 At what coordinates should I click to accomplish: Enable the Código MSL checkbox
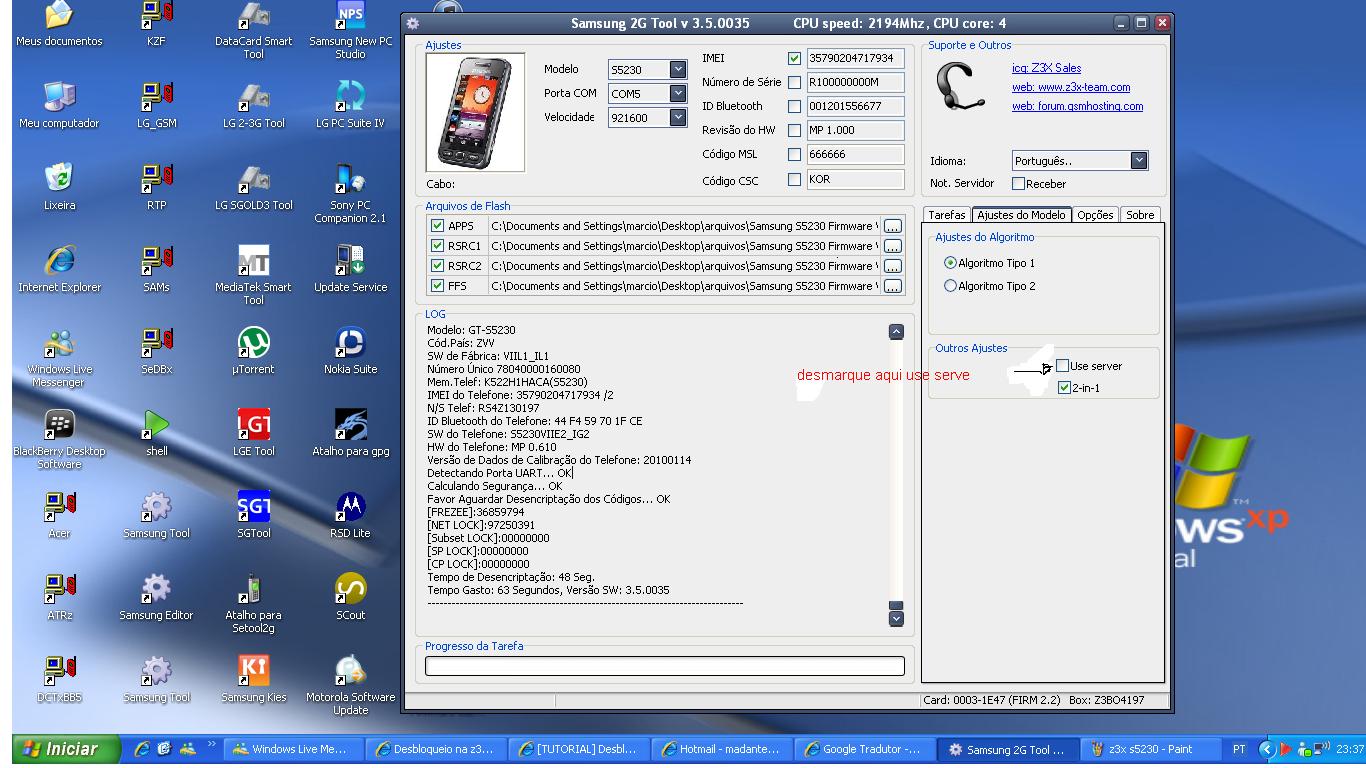click(x=794, y=154)
